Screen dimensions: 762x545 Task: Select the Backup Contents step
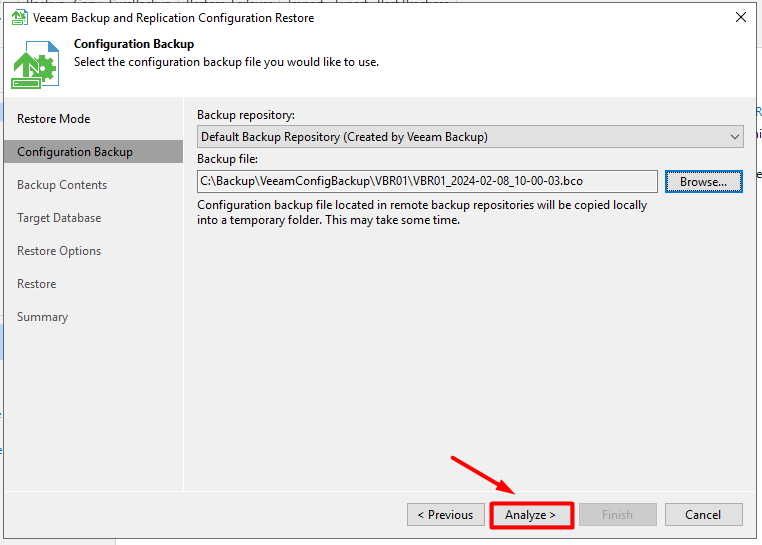click(x=62, y=185)
